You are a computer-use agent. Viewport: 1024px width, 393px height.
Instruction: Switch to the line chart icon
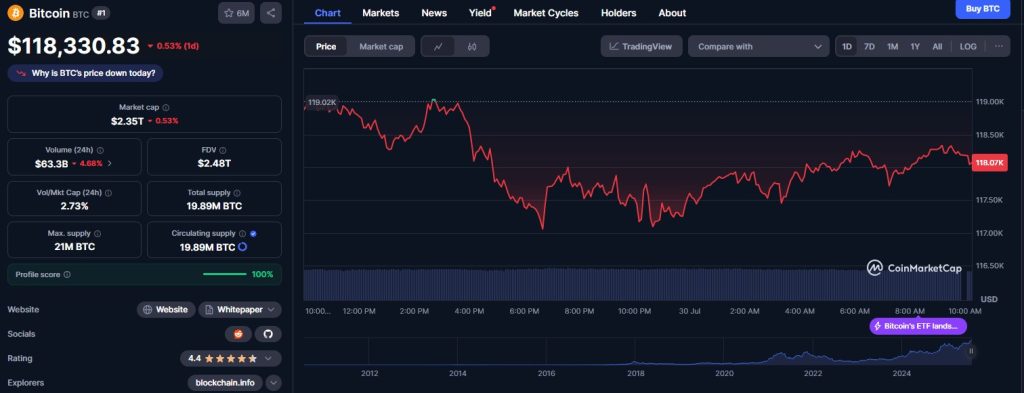[439, 46]
